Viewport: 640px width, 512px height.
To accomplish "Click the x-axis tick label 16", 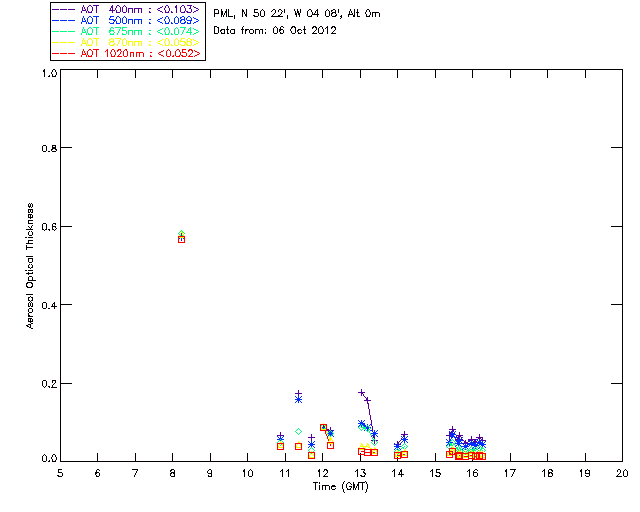I will pos(473,474).
